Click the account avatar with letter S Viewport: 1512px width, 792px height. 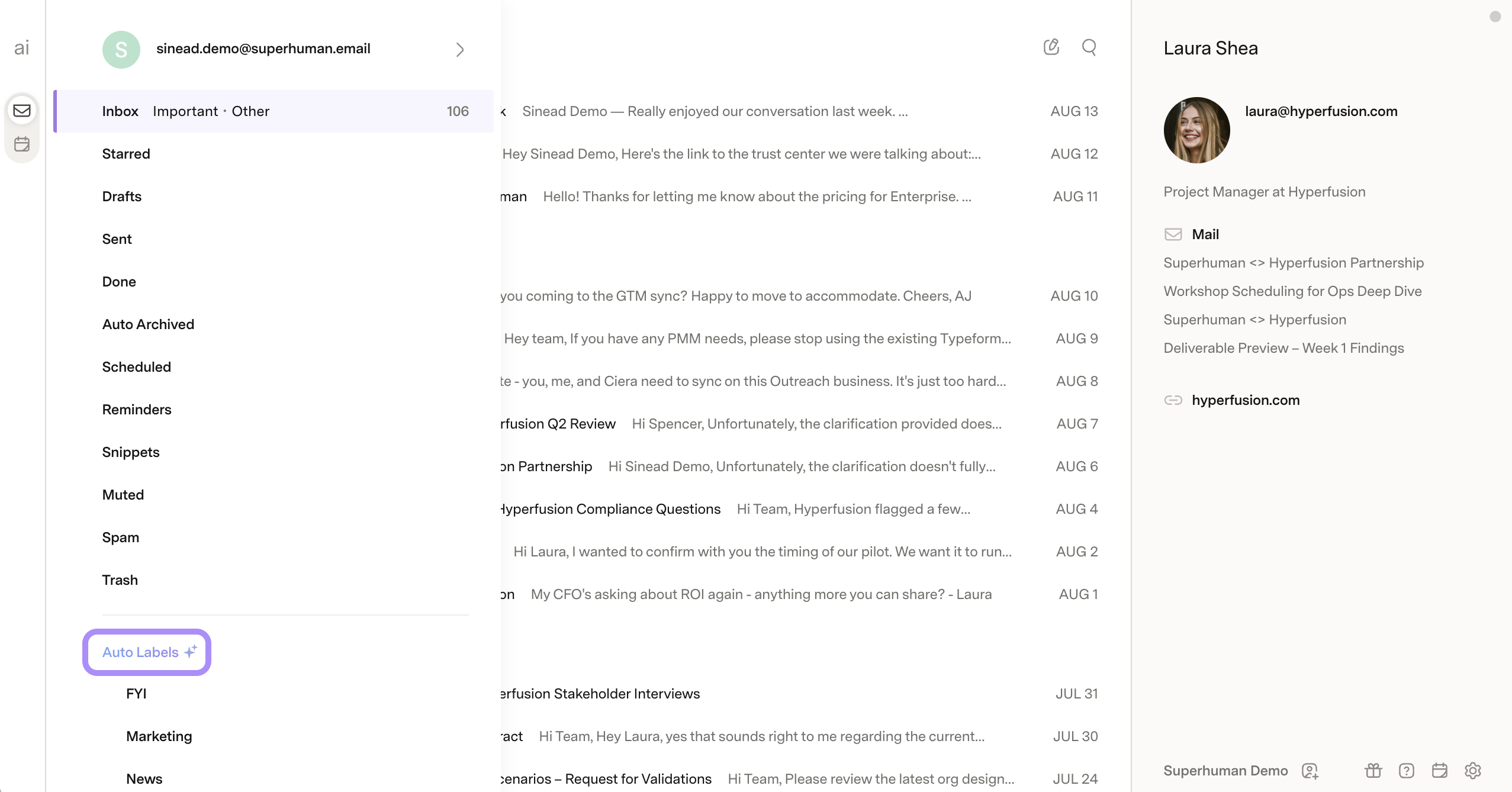[x=121, y=50]
